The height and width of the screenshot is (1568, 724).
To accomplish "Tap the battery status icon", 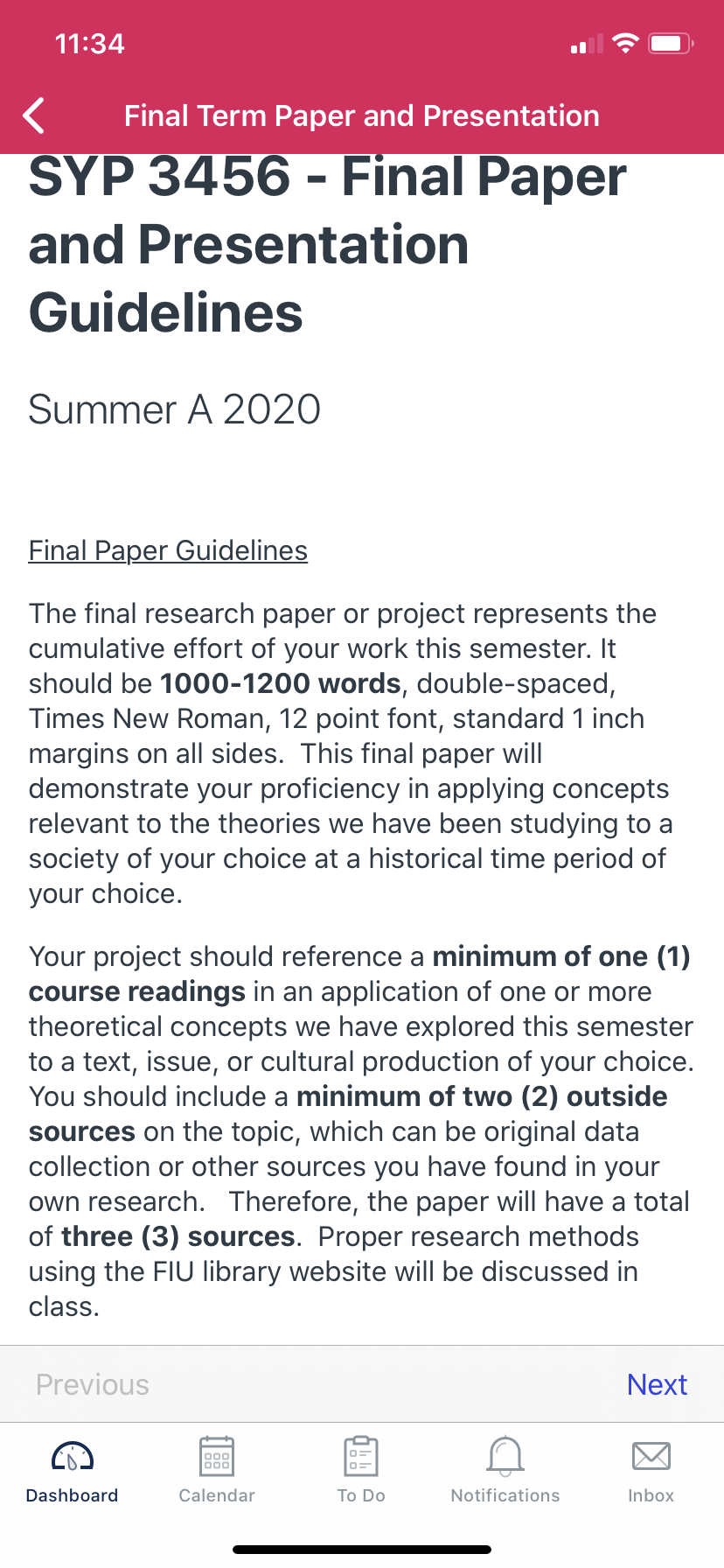I will pos(671,44).
